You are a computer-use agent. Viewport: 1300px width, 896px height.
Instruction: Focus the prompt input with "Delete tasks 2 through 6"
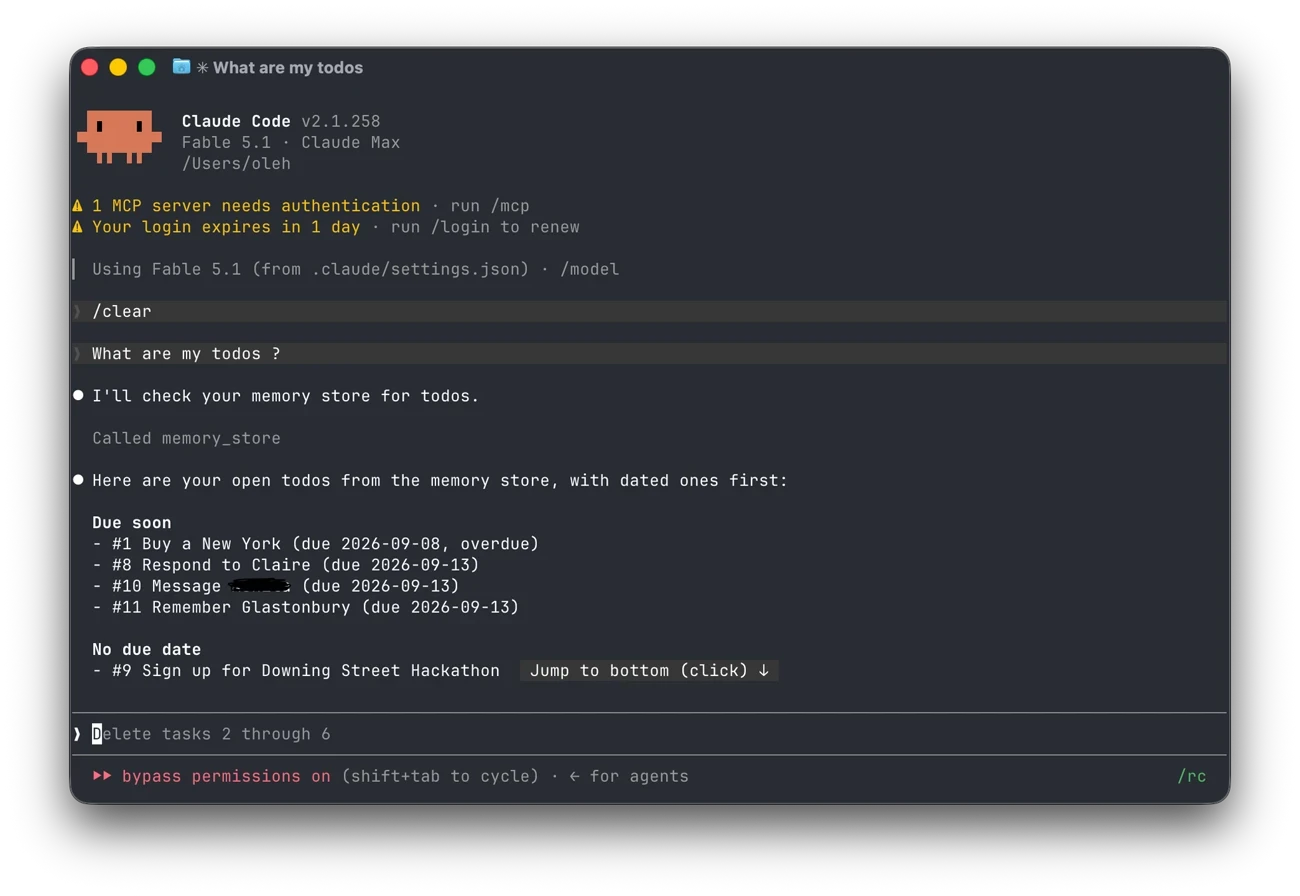pos(649,734)
